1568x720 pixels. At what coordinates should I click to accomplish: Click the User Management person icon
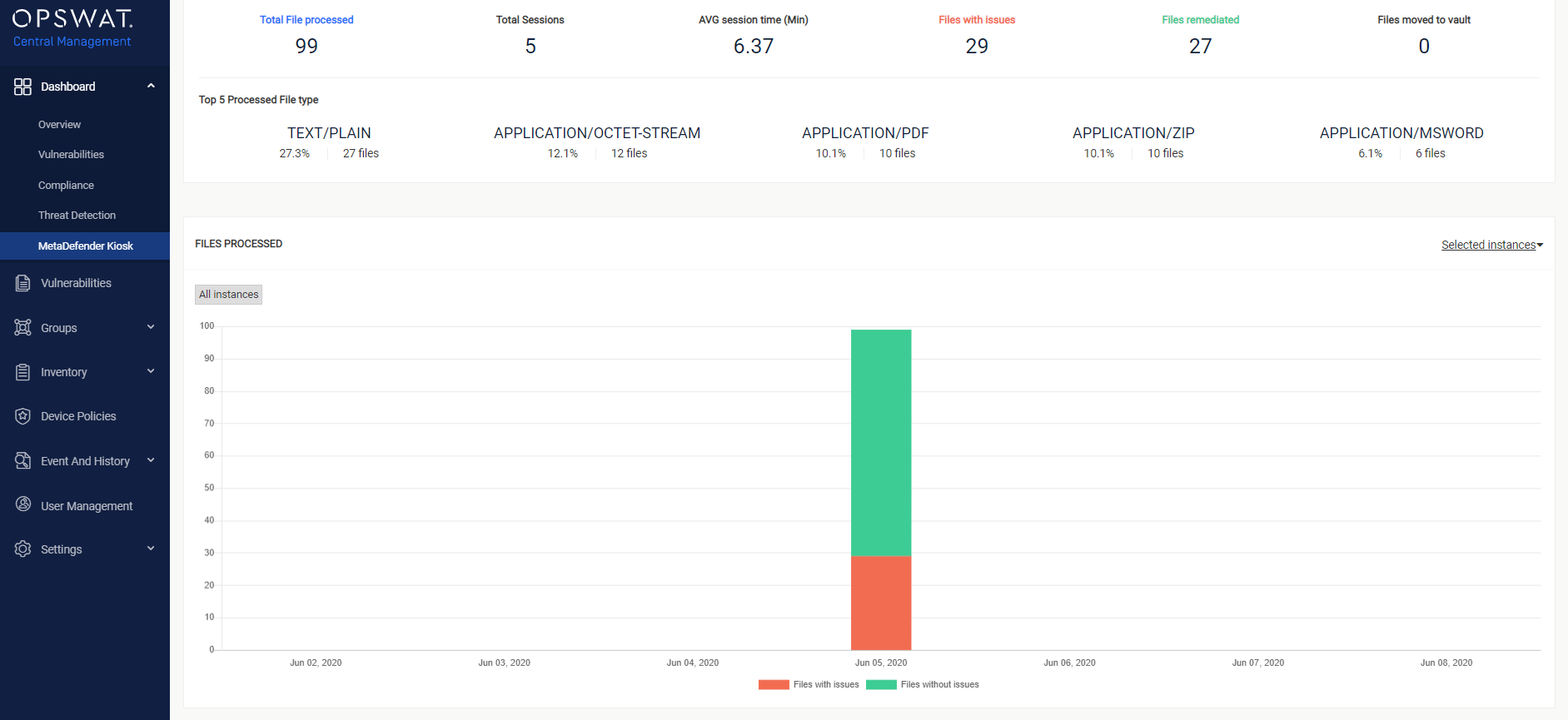[23, 504]
